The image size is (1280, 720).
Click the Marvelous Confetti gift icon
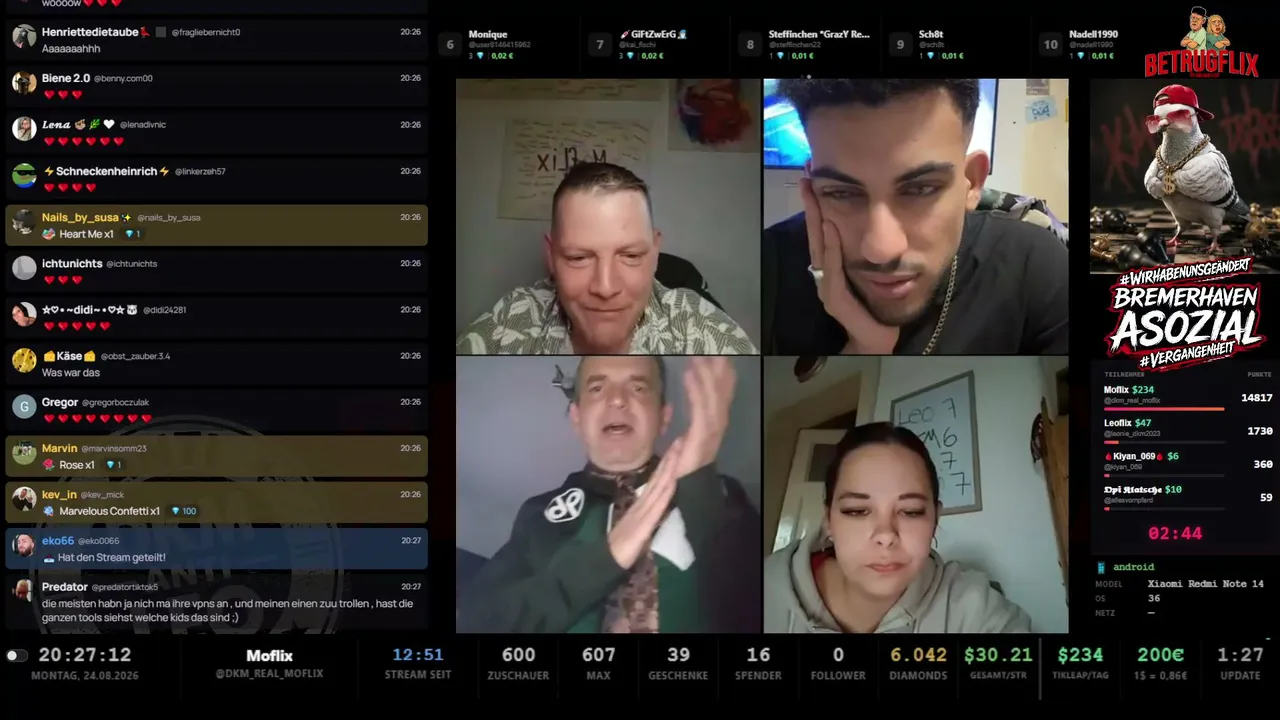(48, 511)
